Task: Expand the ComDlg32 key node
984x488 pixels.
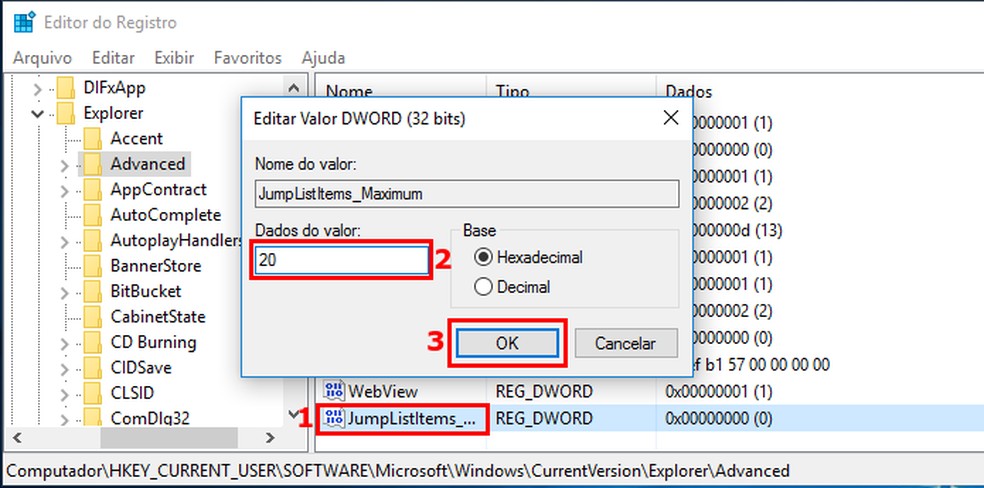Action: pos(64,418)
